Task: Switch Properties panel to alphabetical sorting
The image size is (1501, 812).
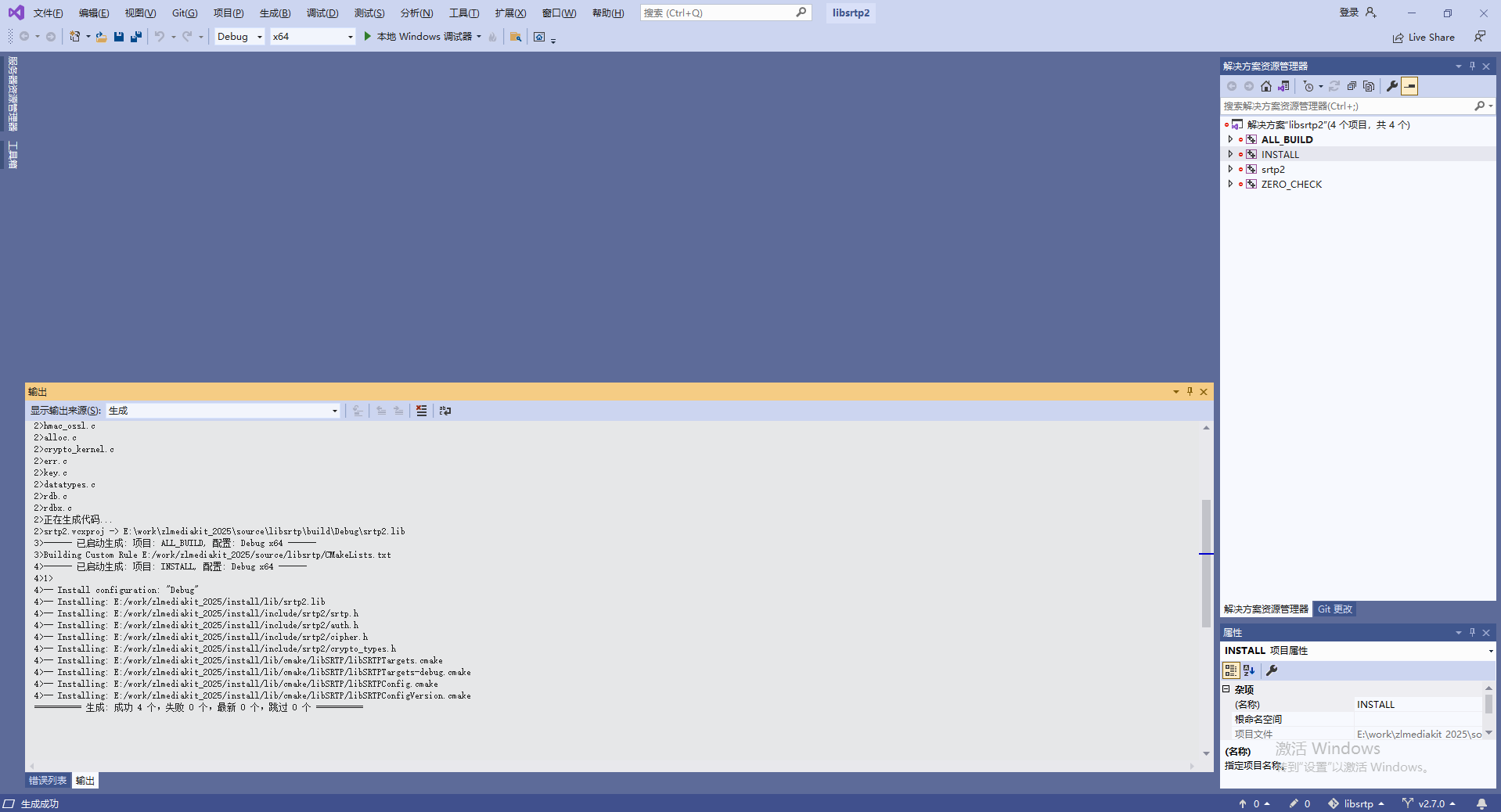Action: 1249,670
